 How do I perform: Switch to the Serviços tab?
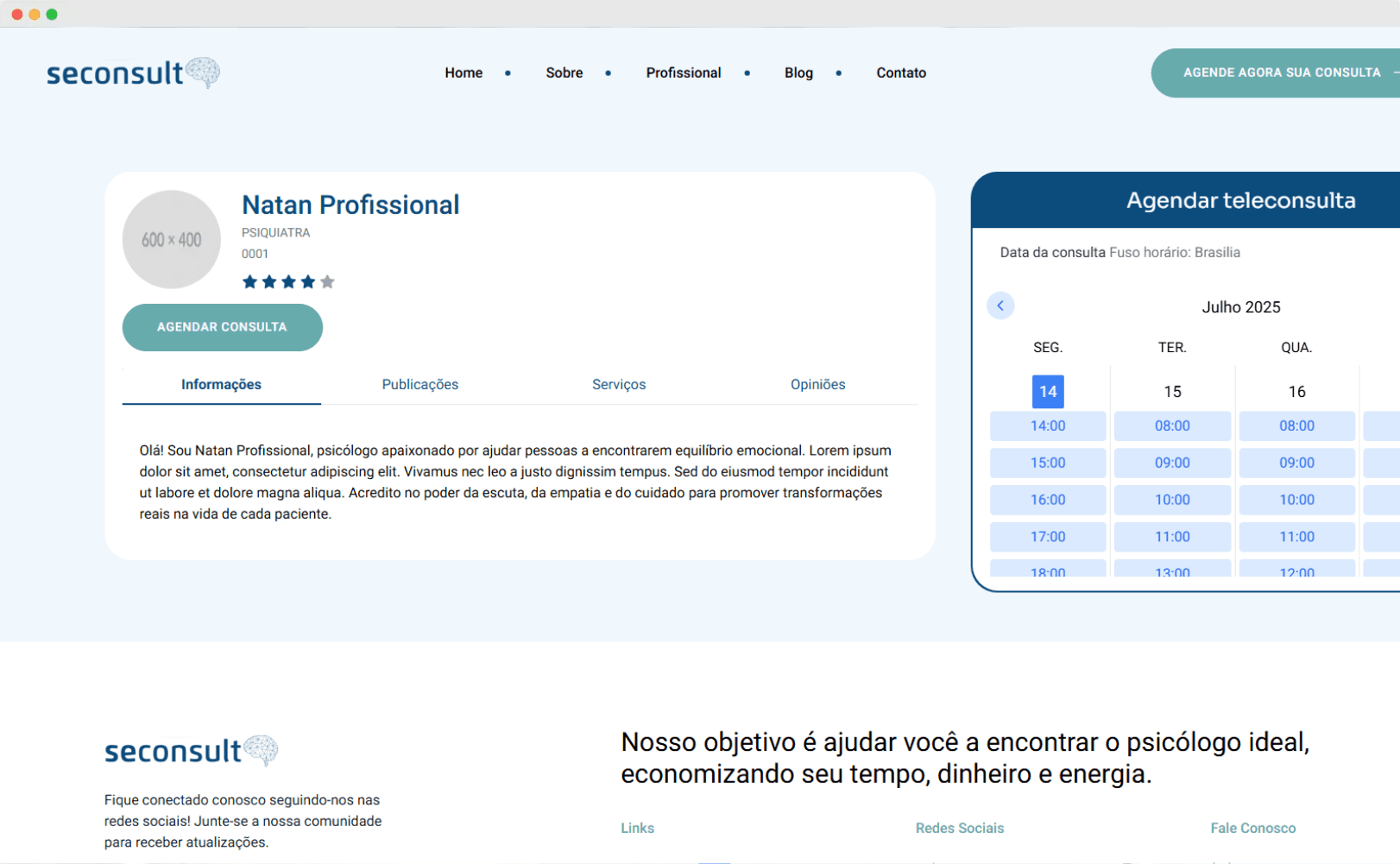coord(618,385)
